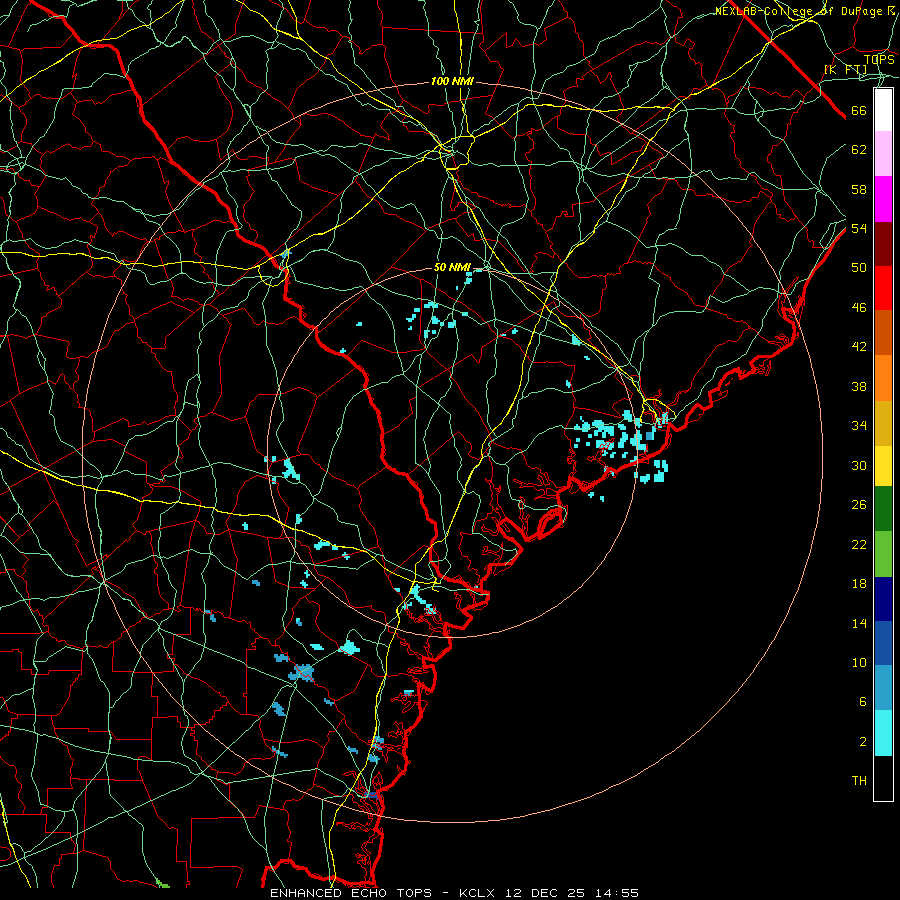900x900 pixels.
Task: Click the bright red legend swatch
Action: tap(883, 288)
